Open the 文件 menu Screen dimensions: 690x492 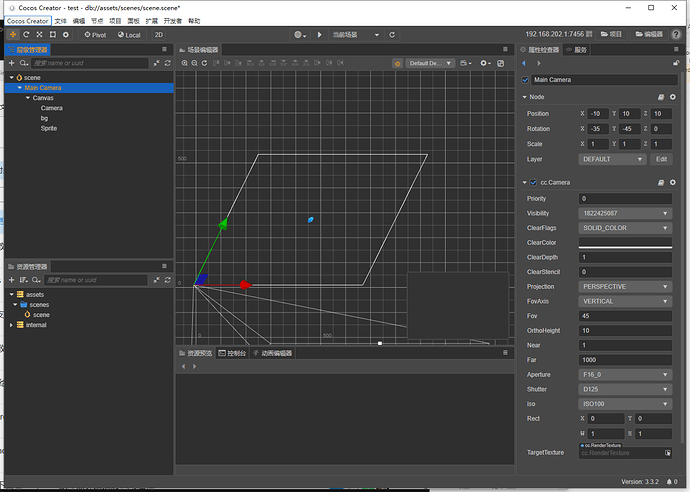(x=60, y=20)
